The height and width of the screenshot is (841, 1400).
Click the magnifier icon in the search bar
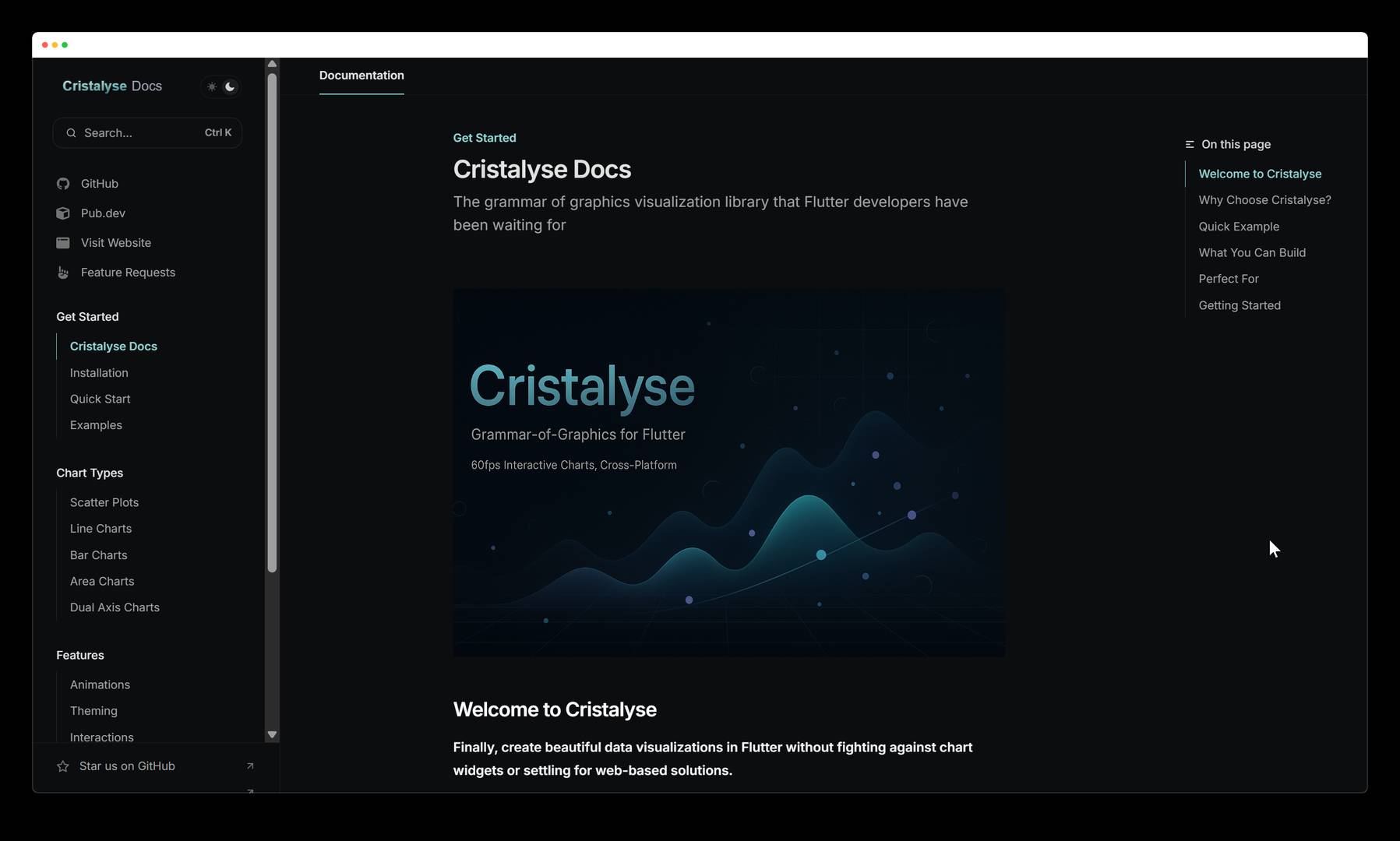[71, 132]
